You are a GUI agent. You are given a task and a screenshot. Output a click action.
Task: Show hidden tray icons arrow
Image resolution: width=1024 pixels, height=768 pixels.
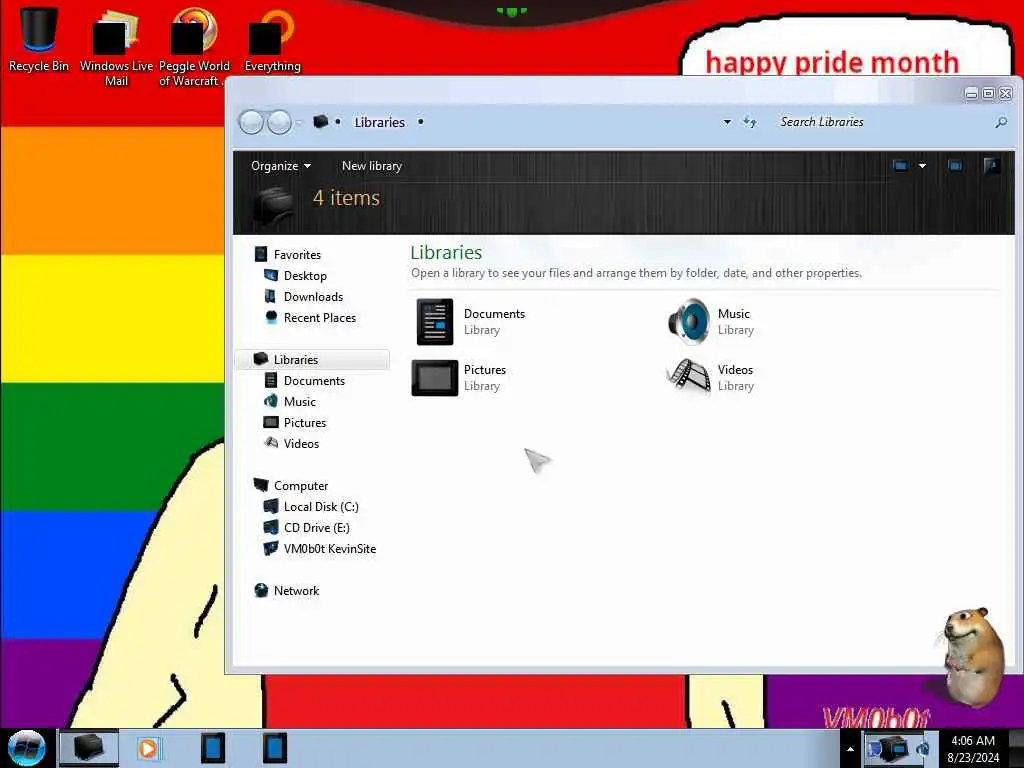[850, 749]
